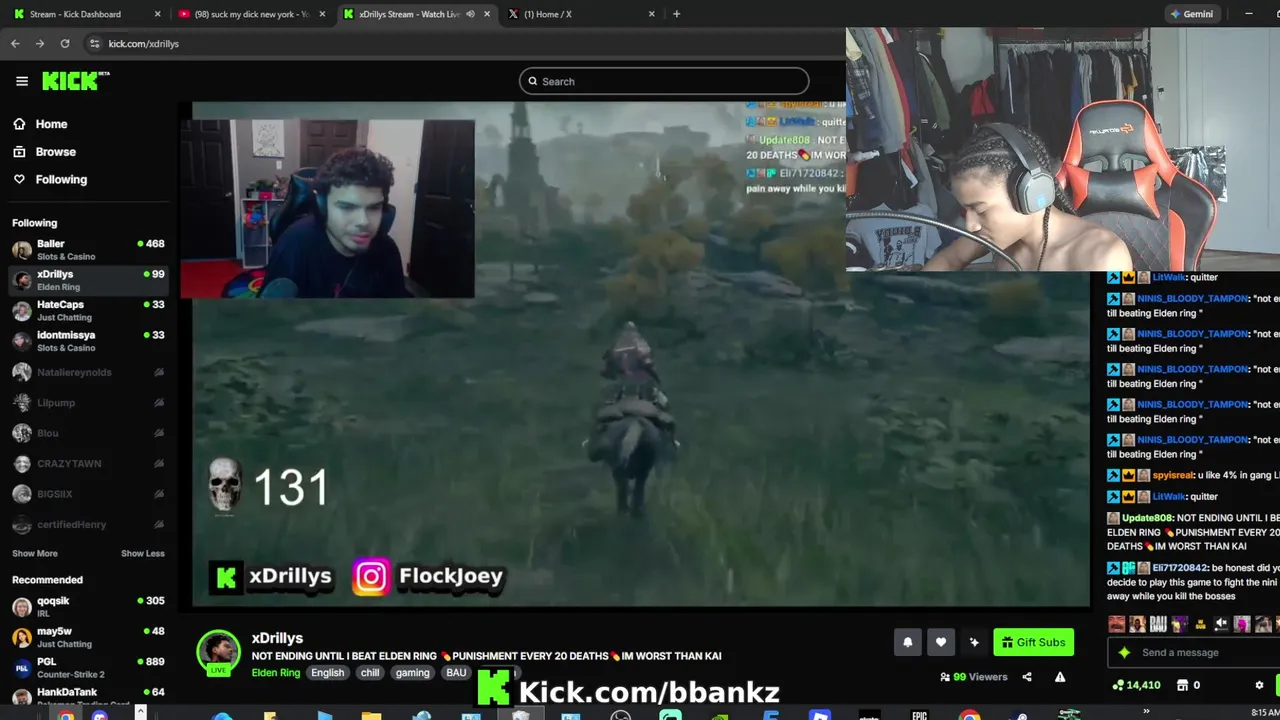
Task: Open recommended channel qoqsik
Action: point(88,607)
